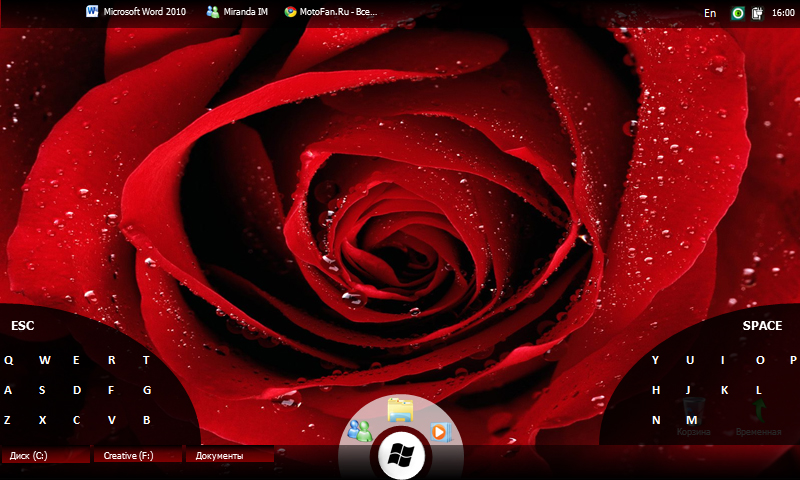This screenshot has height=480, width=800.
Task: Tap the A key
Action: 8,390
